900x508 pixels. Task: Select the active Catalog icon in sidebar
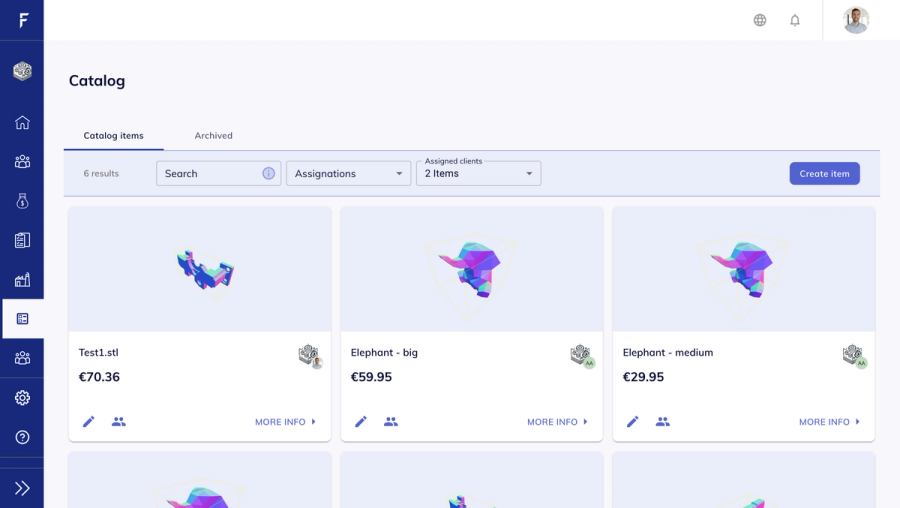[x=22, y=319]
